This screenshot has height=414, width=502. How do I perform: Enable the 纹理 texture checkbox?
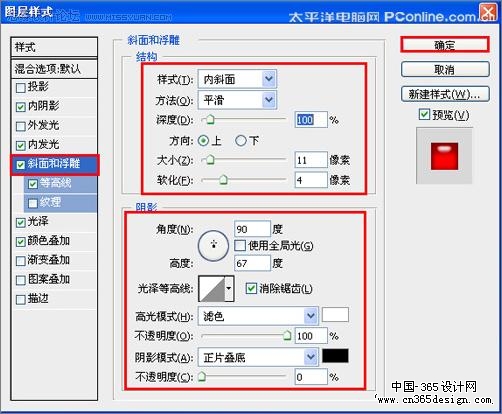tap(33, 203)
